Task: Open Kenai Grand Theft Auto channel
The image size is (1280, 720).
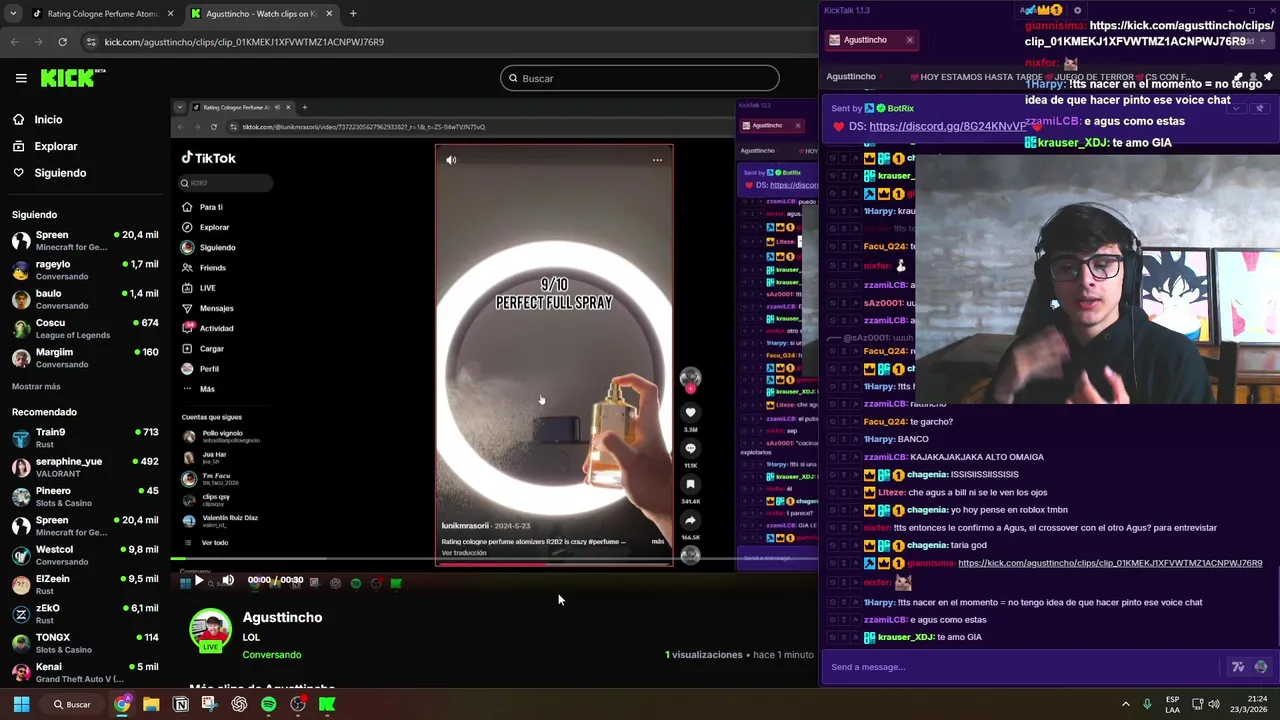Action: [85, 672]
